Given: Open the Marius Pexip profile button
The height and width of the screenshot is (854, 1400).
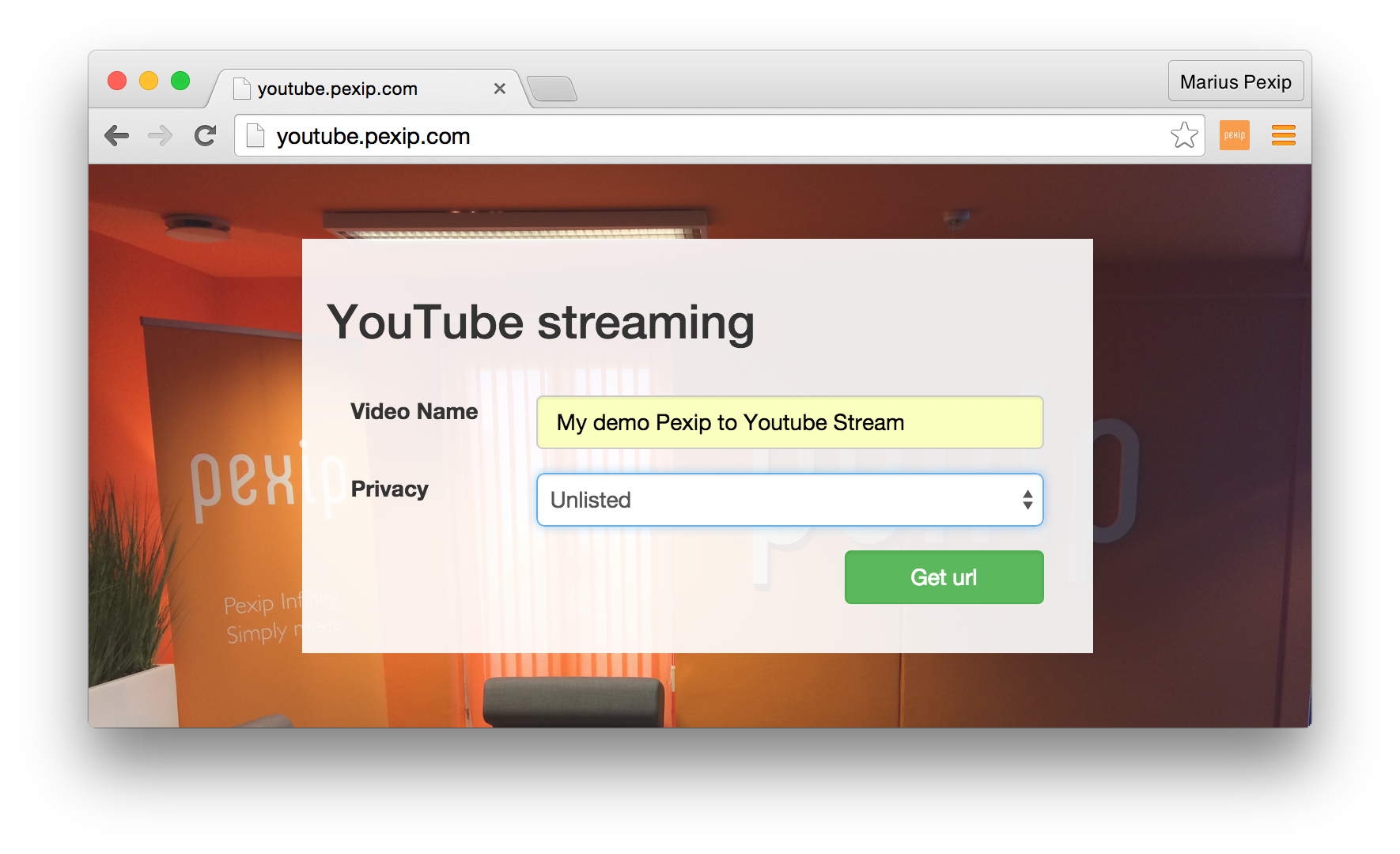Looking at the screenshot, I should click(1235, 81).
